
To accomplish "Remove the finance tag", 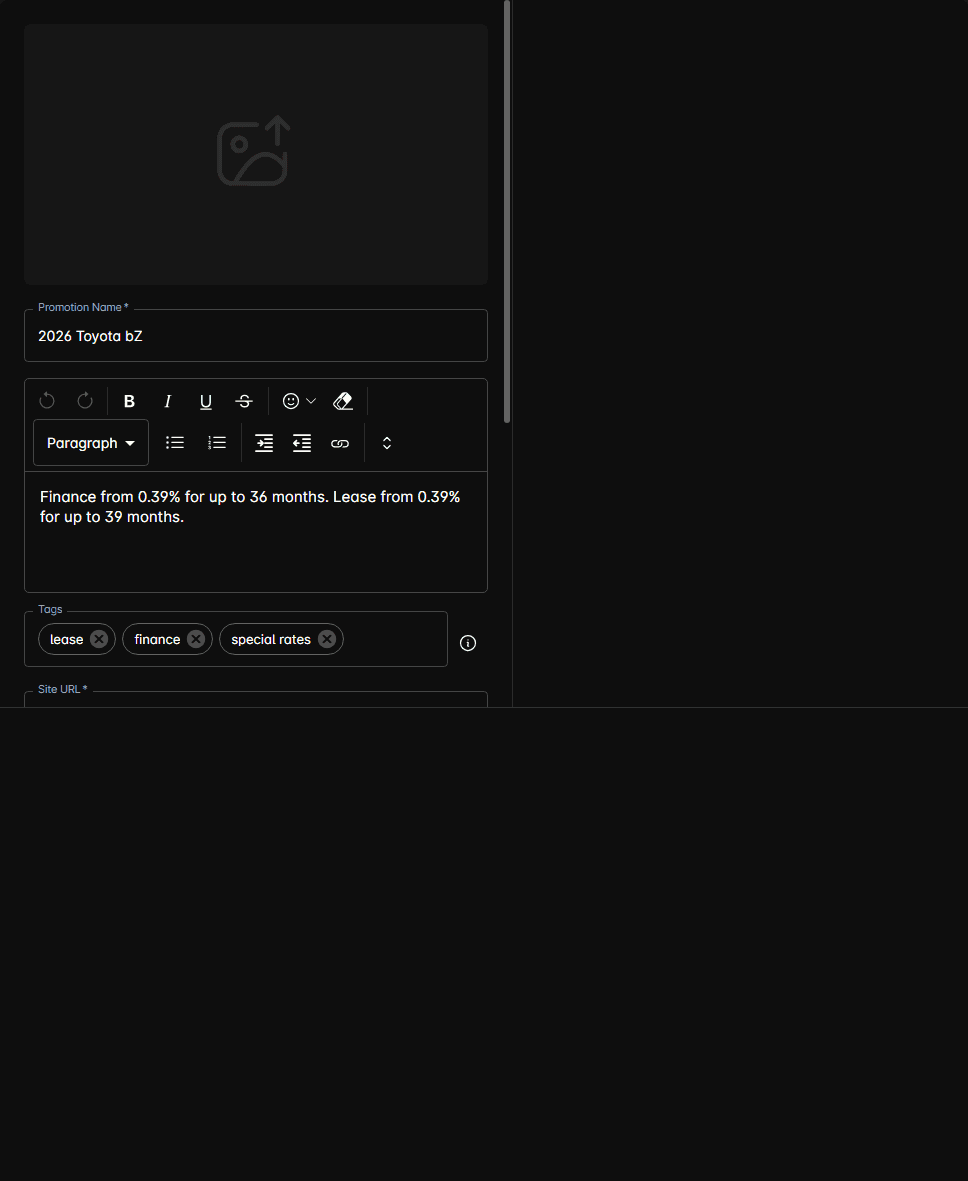I will point(196,639).
